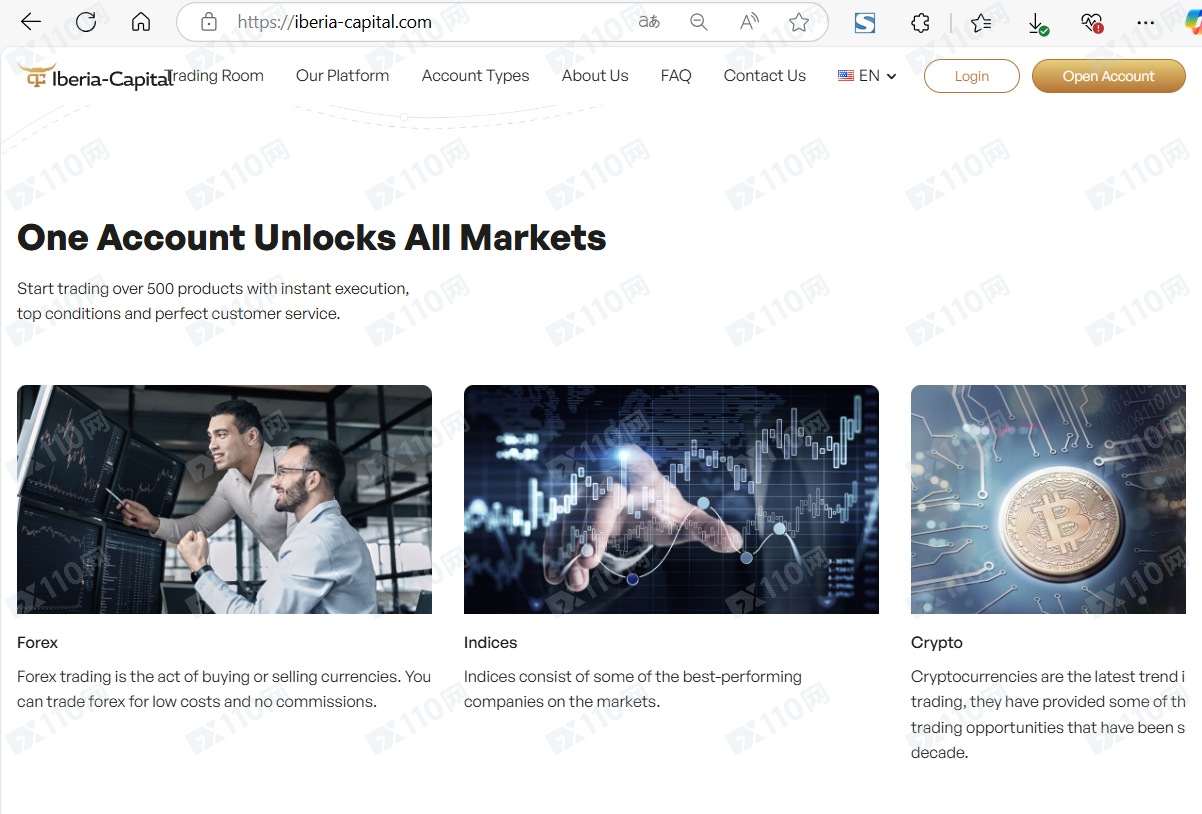Open the About Us menu item
Viewport: 1202px width, 814px height.
tap(595, 75)
